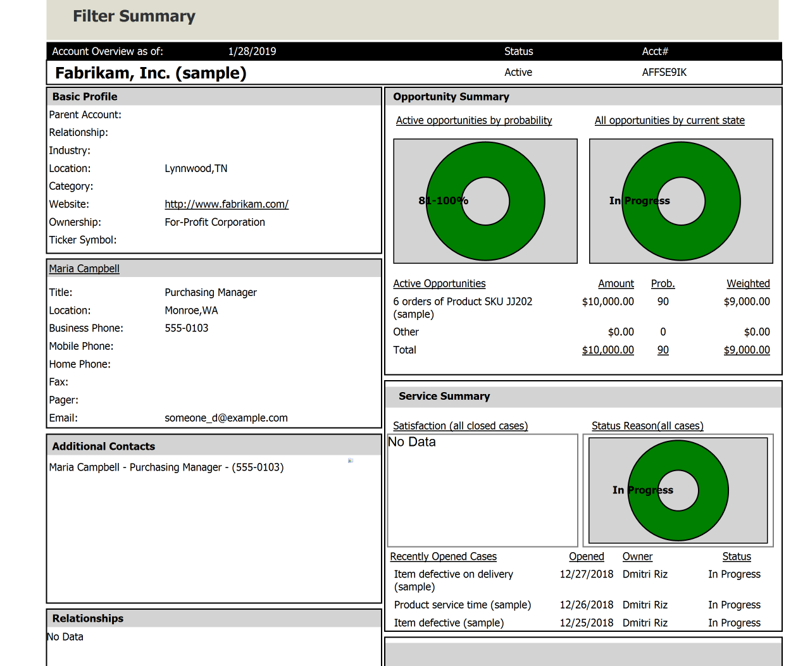Click the For-Profit Corporation ownership value

coord(214,223)
